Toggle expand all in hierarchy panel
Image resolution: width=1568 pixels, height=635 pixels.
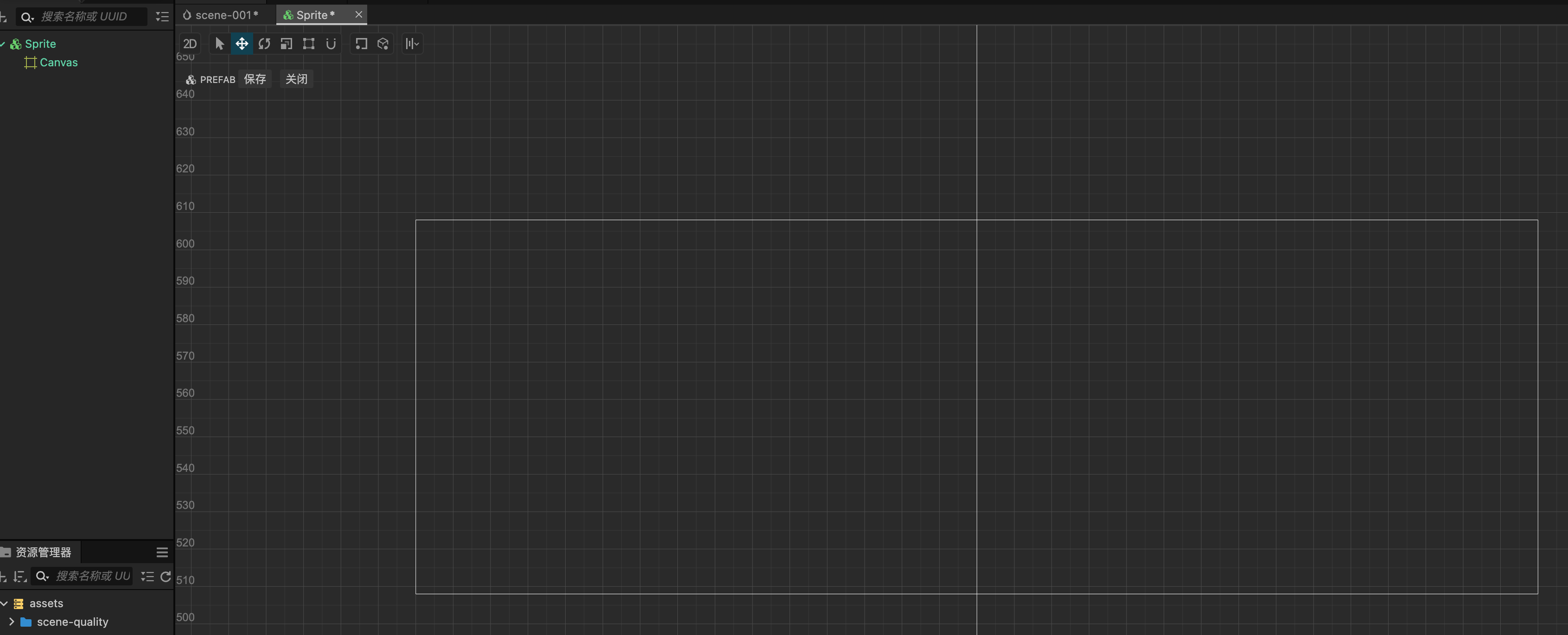(x=162, y=16)
